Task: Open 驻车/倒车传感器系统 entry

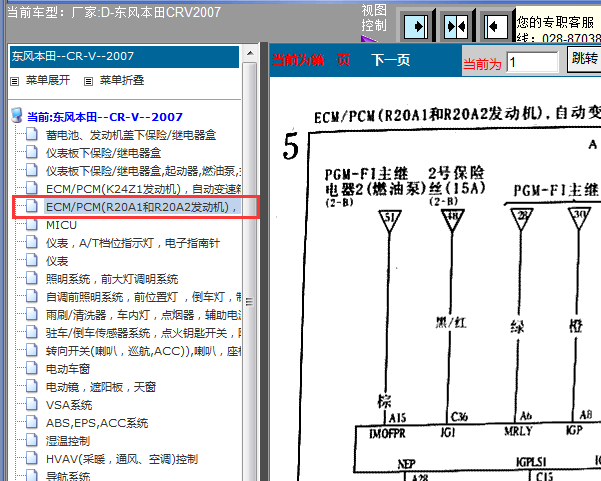Action: click(143, 333)
